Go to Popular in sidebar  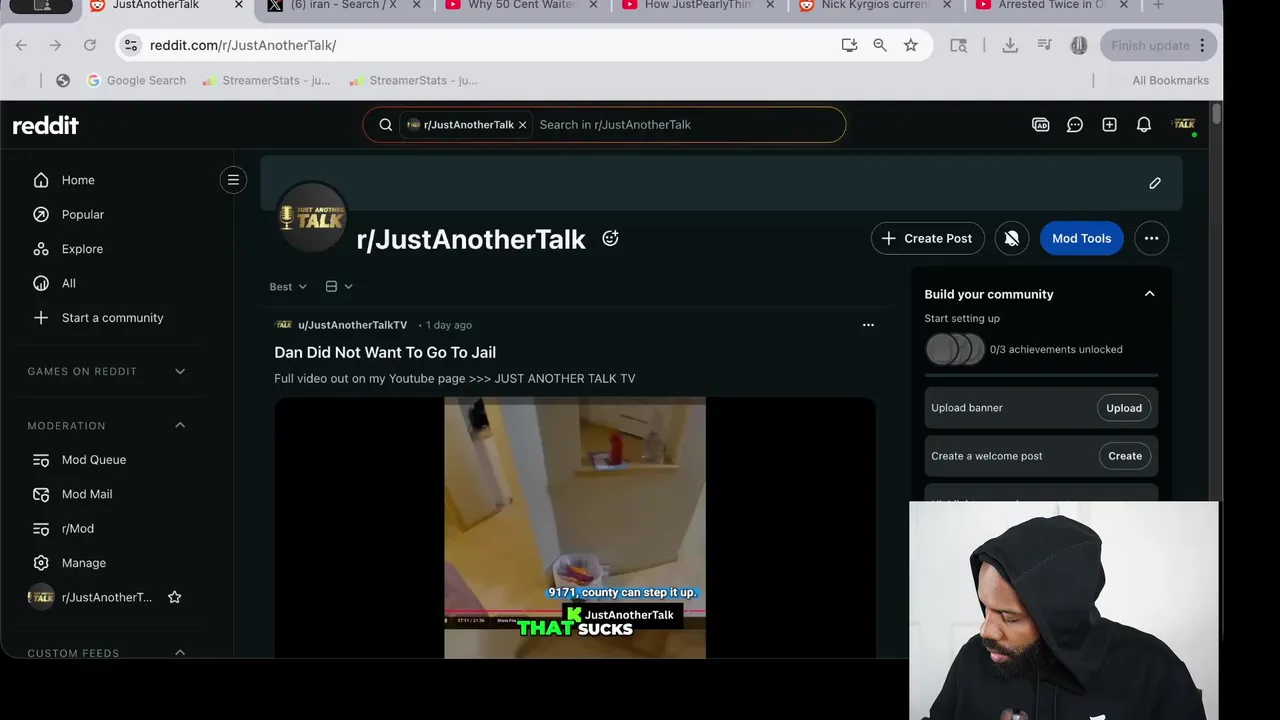pyautogui.click(x=83, y=214)
